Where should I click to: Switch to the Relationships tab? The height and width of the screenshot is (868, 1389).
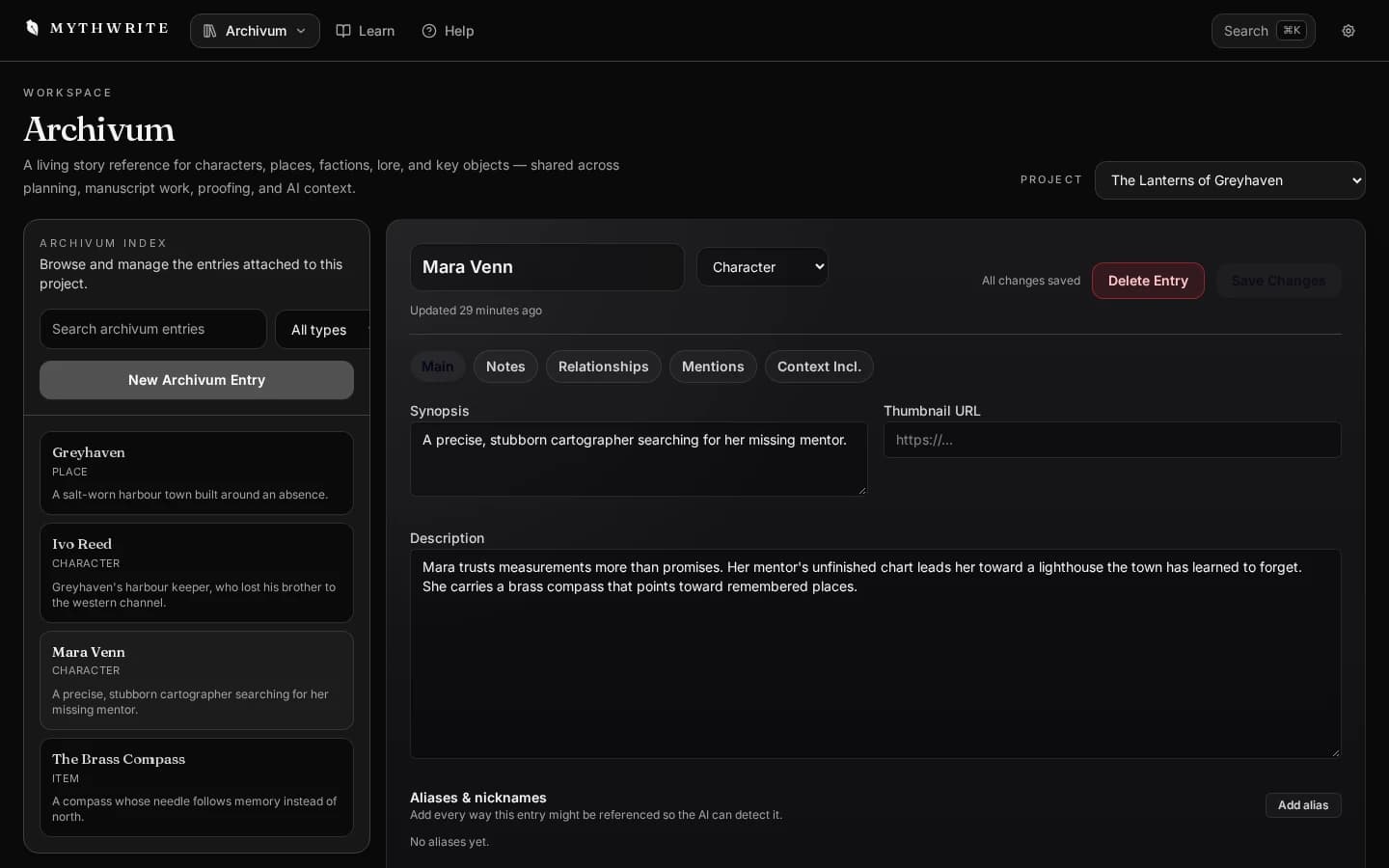(603, 366)
